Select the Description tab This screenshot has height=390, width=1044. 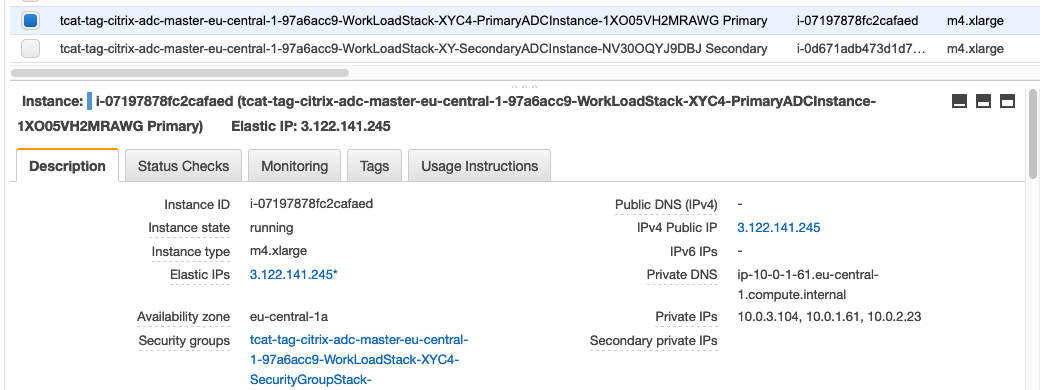[x=67, y=166]
